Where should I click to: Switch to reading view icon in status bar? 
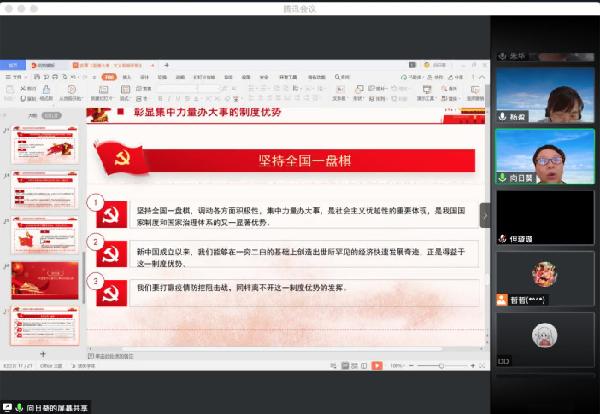[364, 366]
